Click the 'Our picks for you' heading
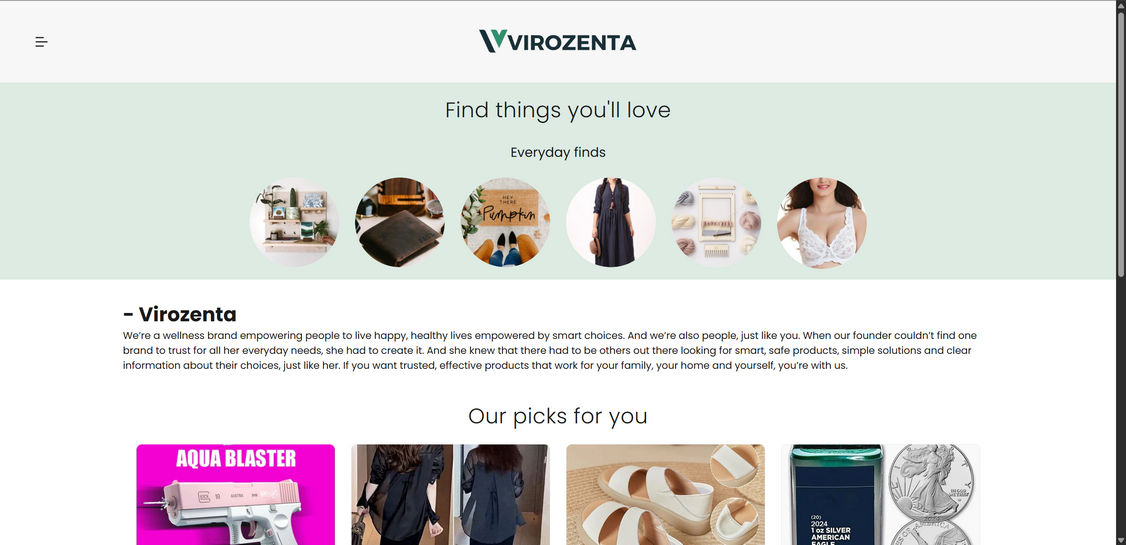 [557, 416]
